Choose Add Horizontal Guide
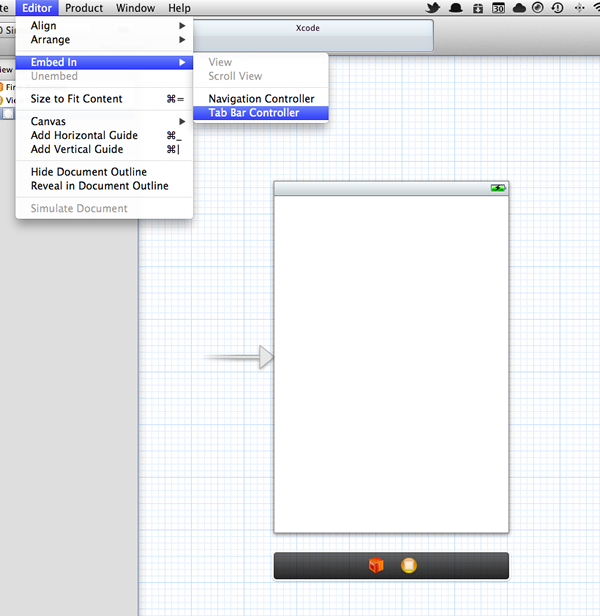Screen dimensions: 600x616 [x=104, y=136]
